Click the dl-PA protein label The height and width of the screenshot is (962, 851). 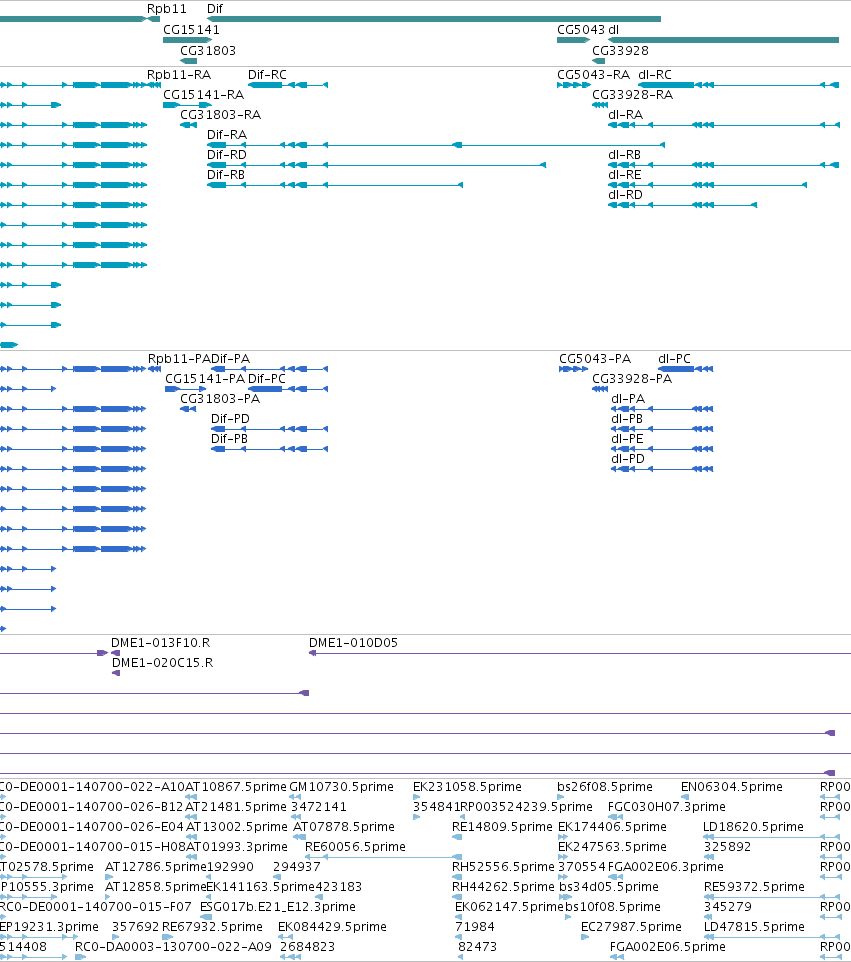(628, 399)
